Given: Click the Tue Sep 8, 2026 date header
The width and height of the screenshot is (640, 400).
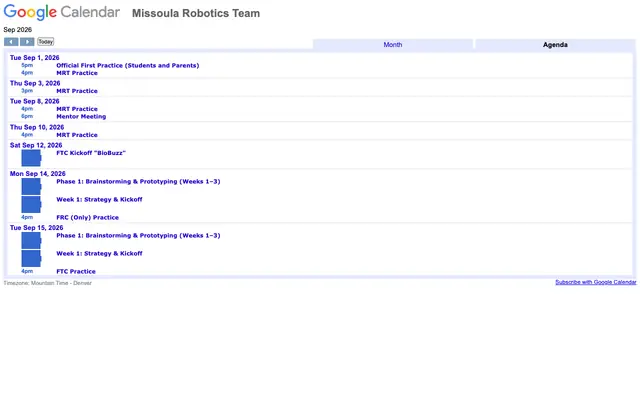Looking at the screenshot, I should [35, 101].
